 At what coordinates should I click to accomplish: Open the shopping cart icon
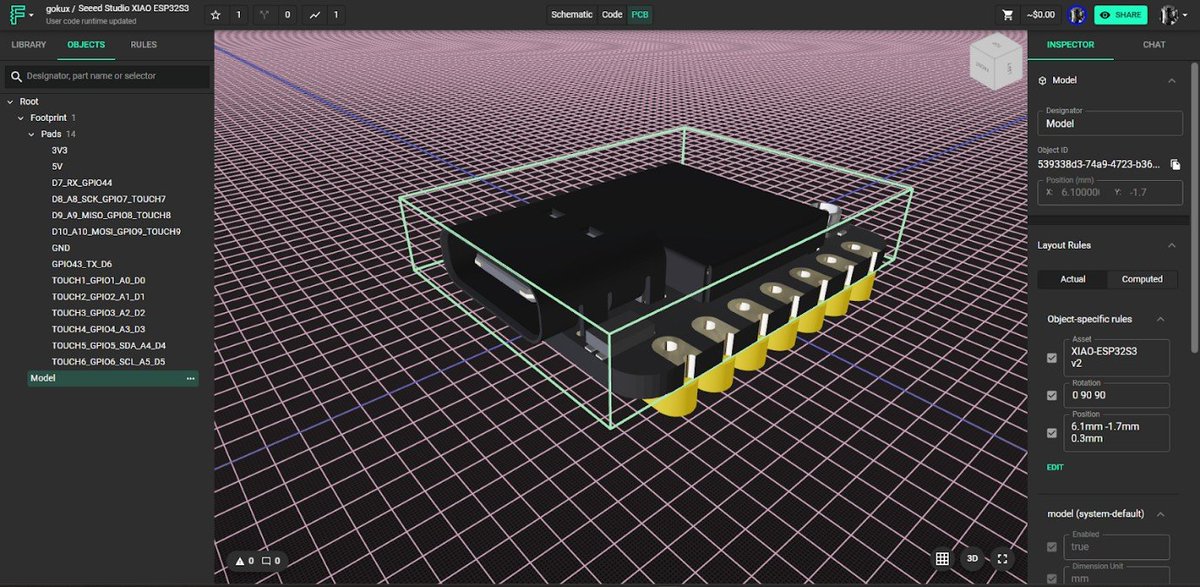pyautogui.click(x=1008, y=14)
